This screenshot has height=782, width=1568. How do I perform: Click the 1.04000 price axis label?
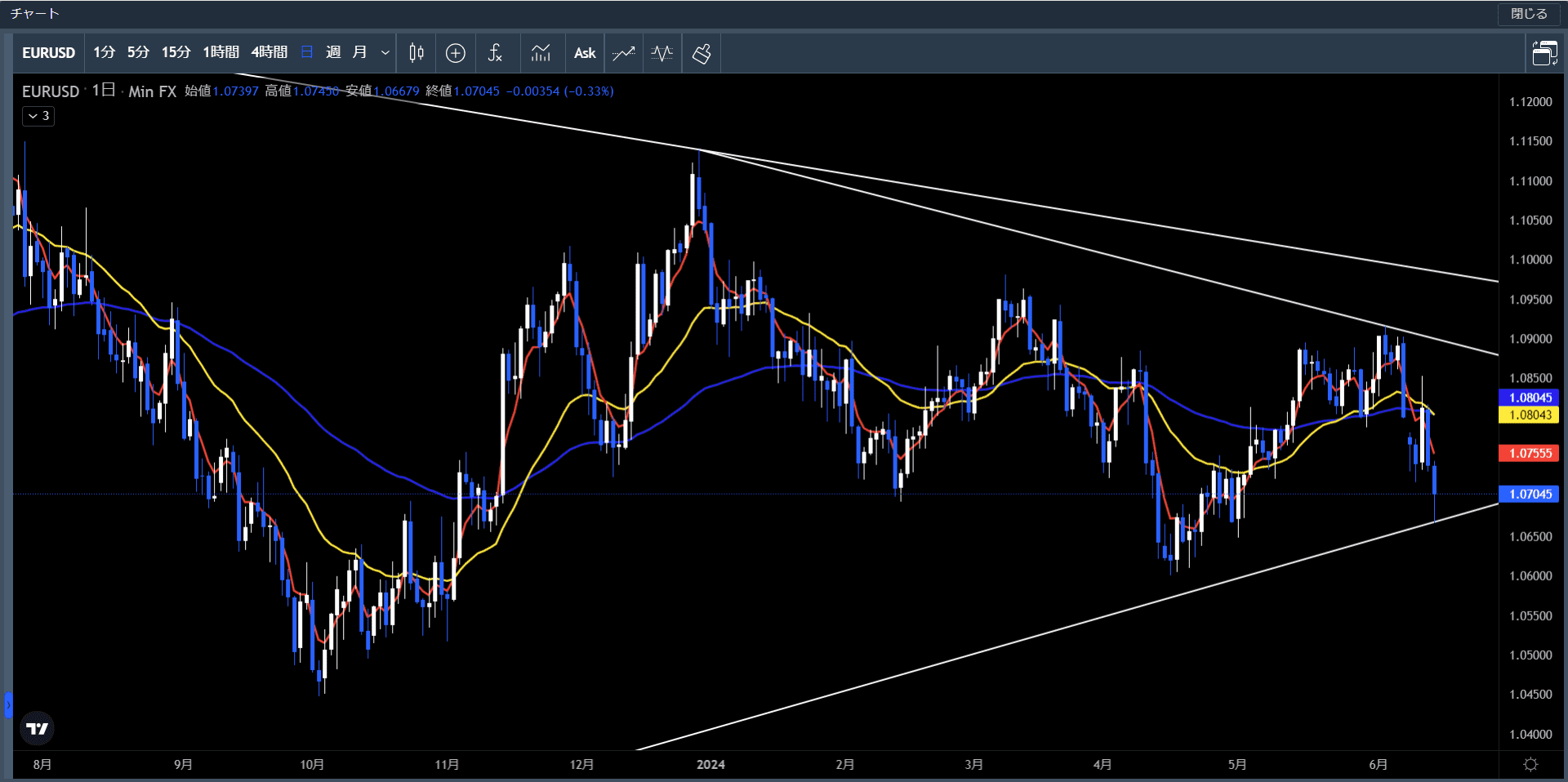pos(1530,734)
